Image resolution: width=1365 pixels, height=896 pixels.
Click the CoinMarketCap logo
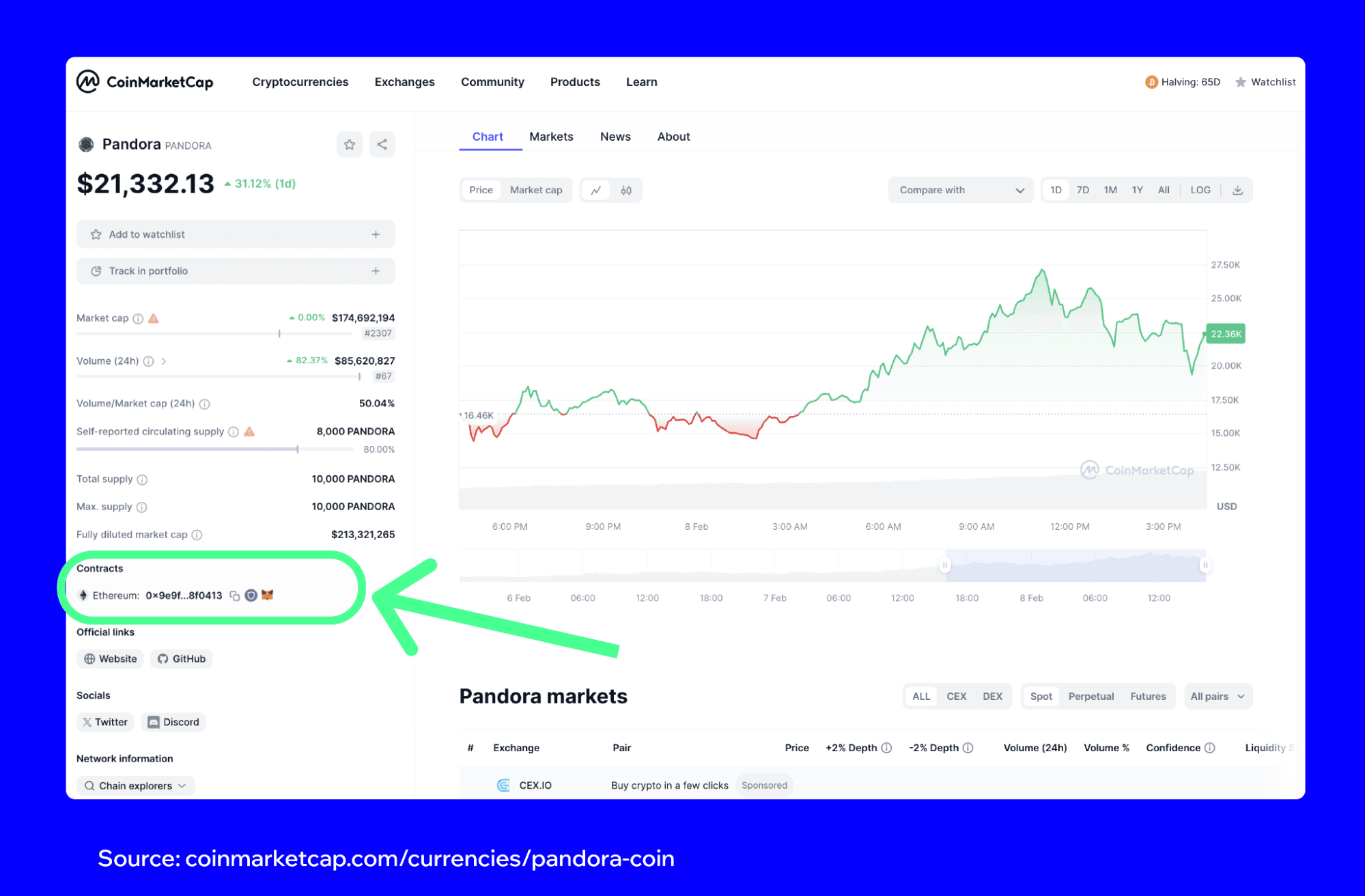coord(145,82)
